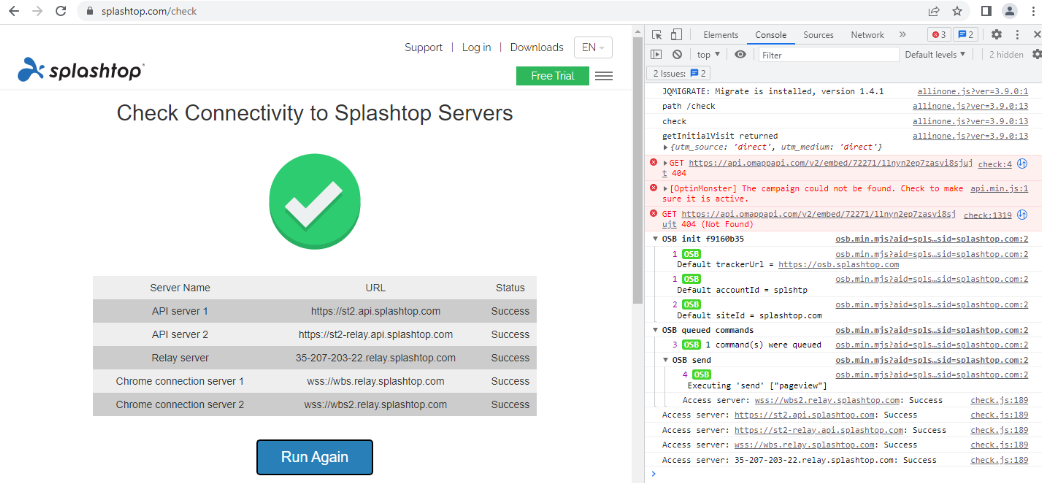Expand the OptinMonster error message
This screenshot has height=483, width=1042.
coord(666,189)
